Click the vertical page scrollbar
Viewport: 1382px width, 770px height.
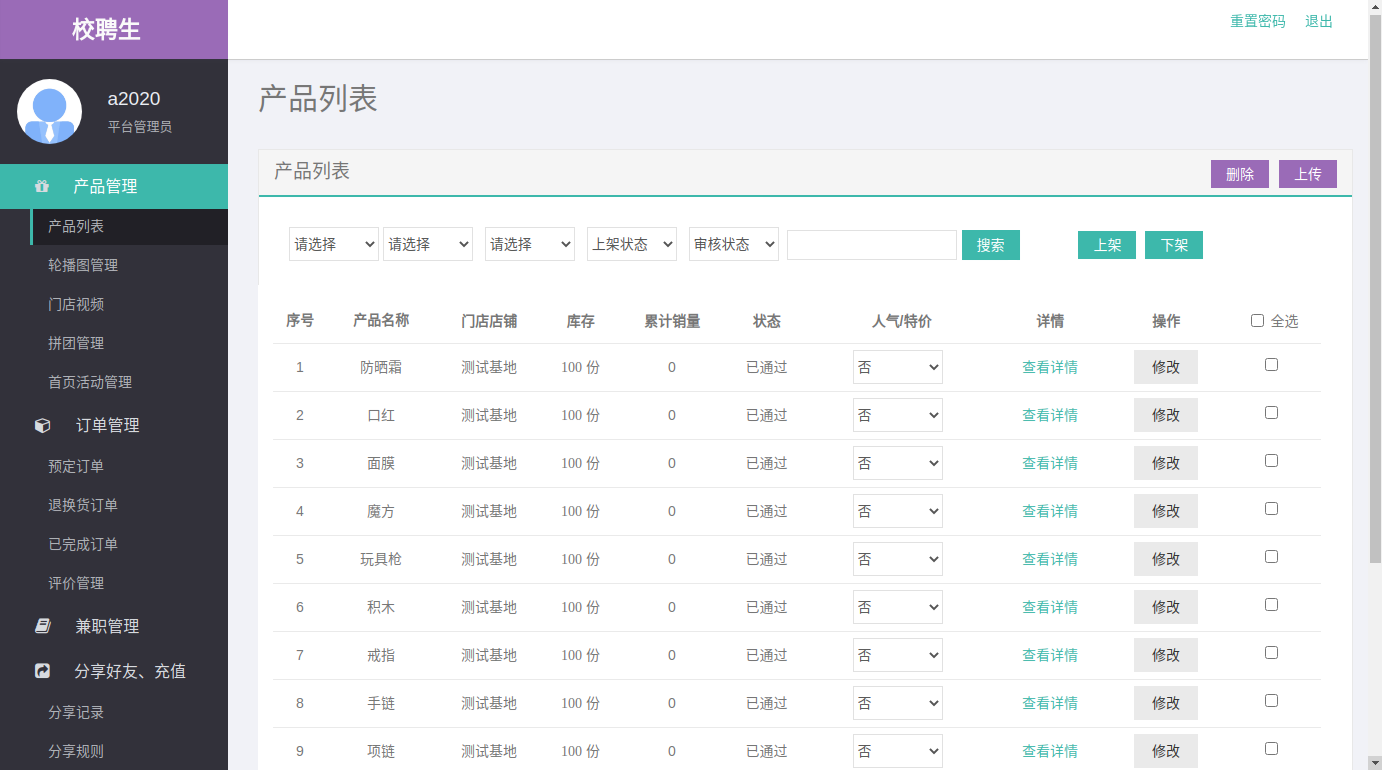1375,300
